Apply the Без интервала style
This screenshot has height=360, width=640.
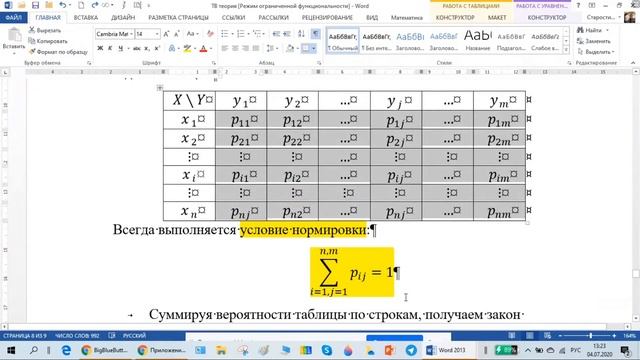(376, 41)
